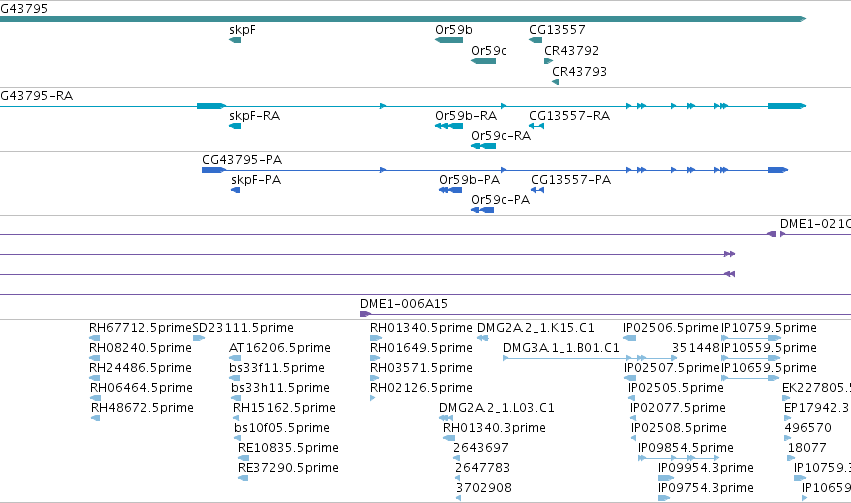Open the RH24486.5prime EST label
The height and width of the screenshot is (503, 851).
(140, 368)
